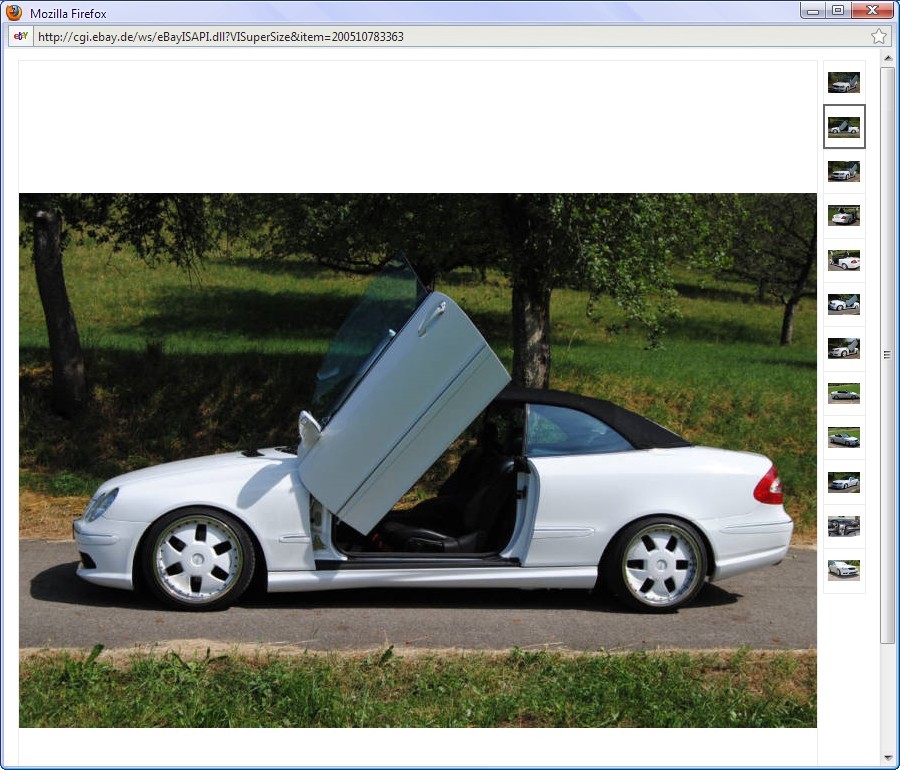
Task: Select the sixth thumbnail in the strip
Action: tap(843, 304)
